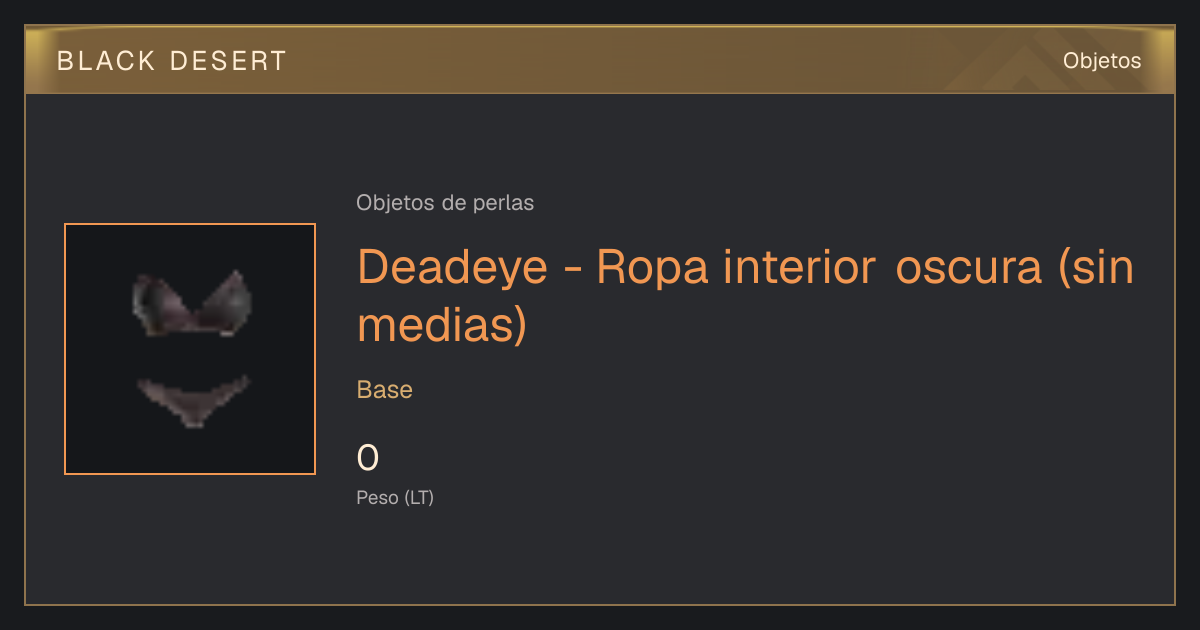Click the bra top icon in image
The width and height of the screenshot is (1200, 630).
click(x=192, y=303)
